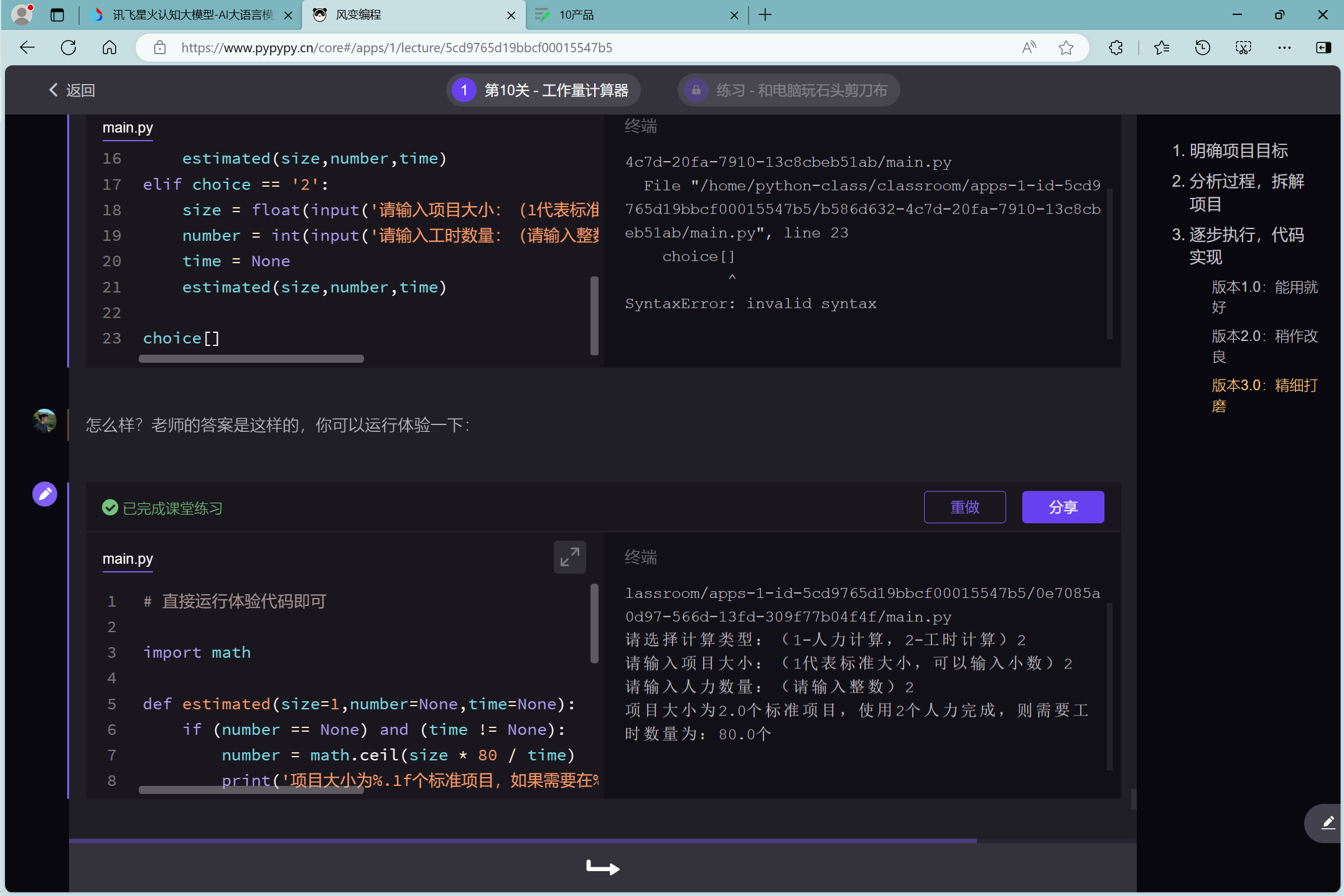The image size is (1344, 896).
Task: Go to browser home page
Action: [110, 48]
